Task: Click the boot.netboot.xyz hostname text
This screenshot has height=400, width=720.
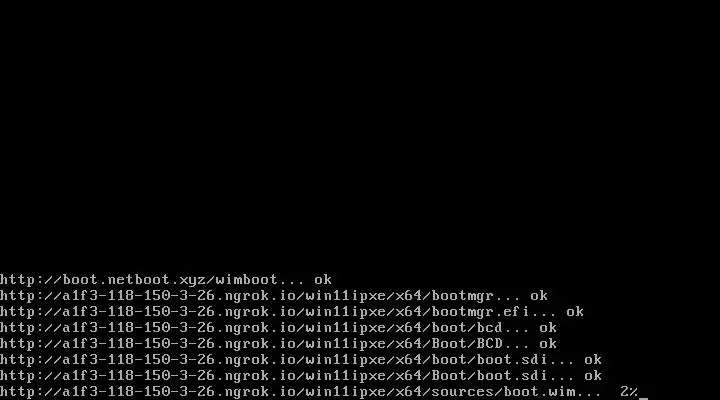Action: click(x=134, y=280)
